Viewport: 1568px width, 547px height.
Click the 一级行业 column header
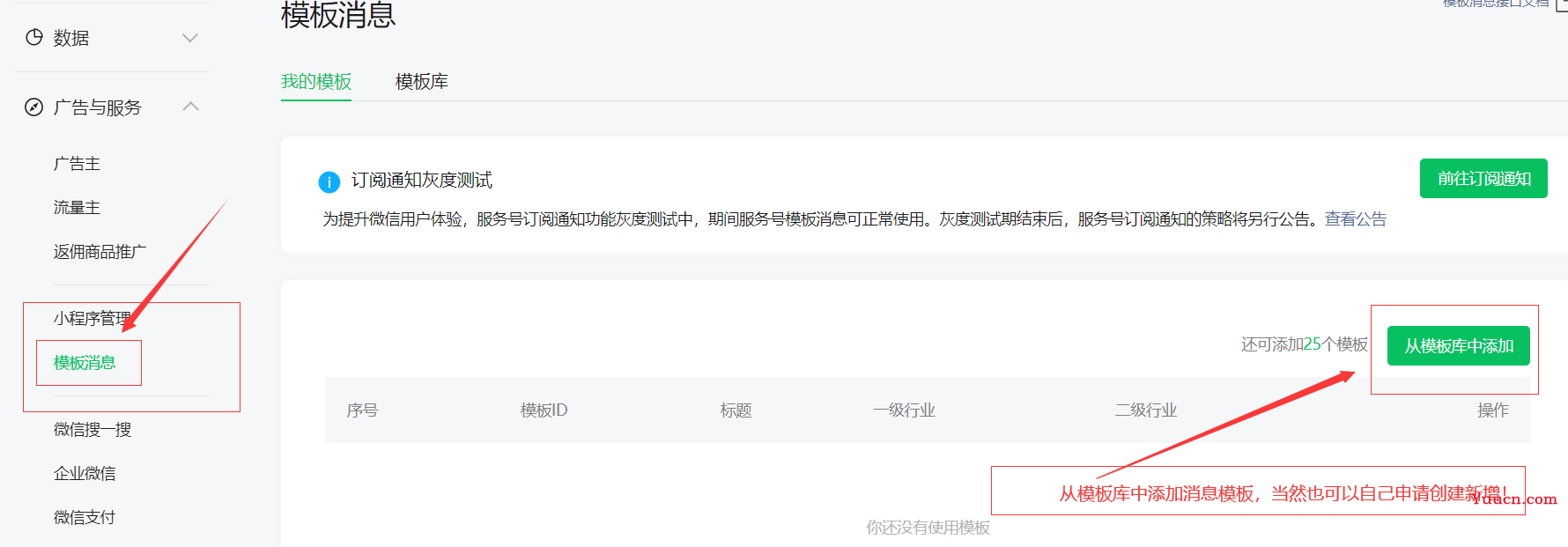coord(904,410)
